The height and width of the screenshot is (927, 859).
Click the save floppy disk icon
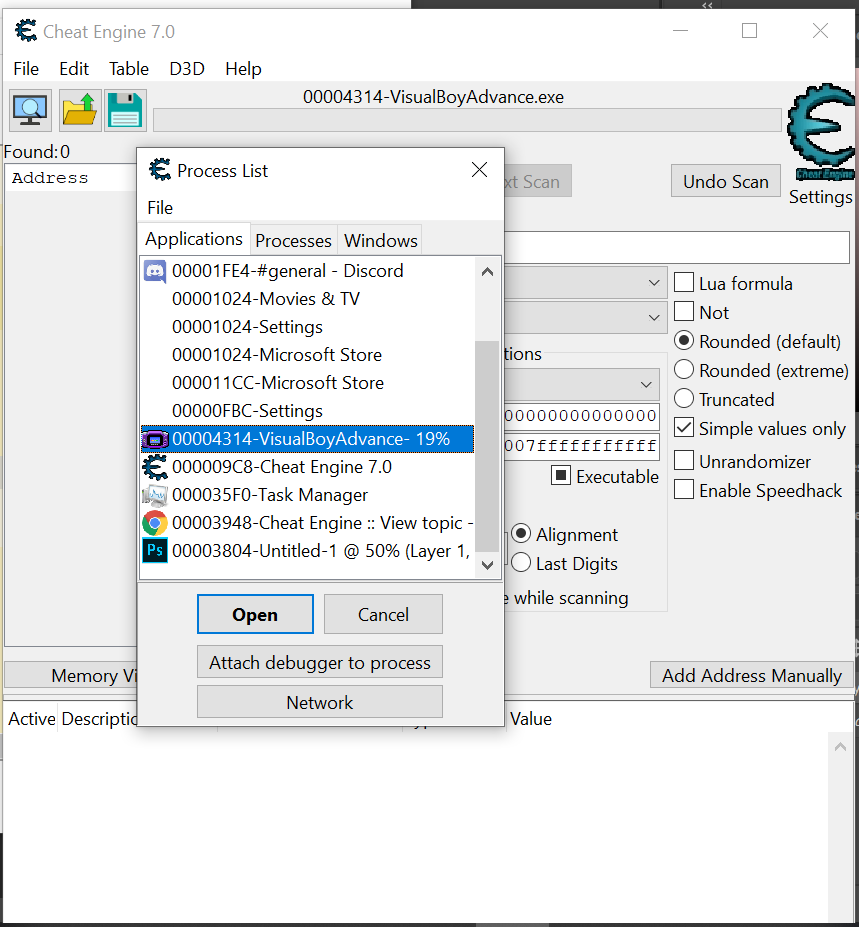[125, 109]
